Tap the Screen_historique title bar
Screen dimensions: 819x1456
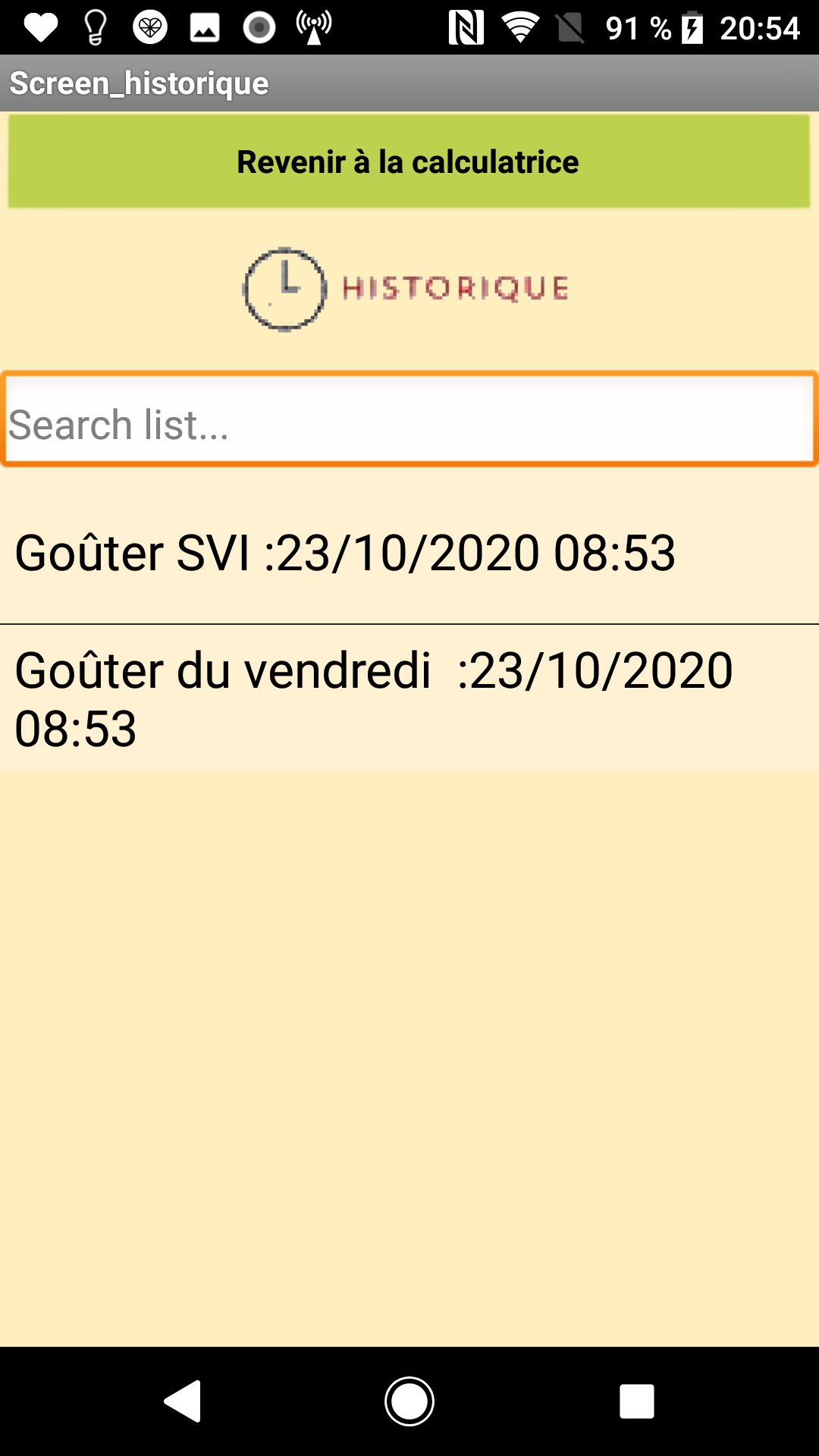point(409,83)
